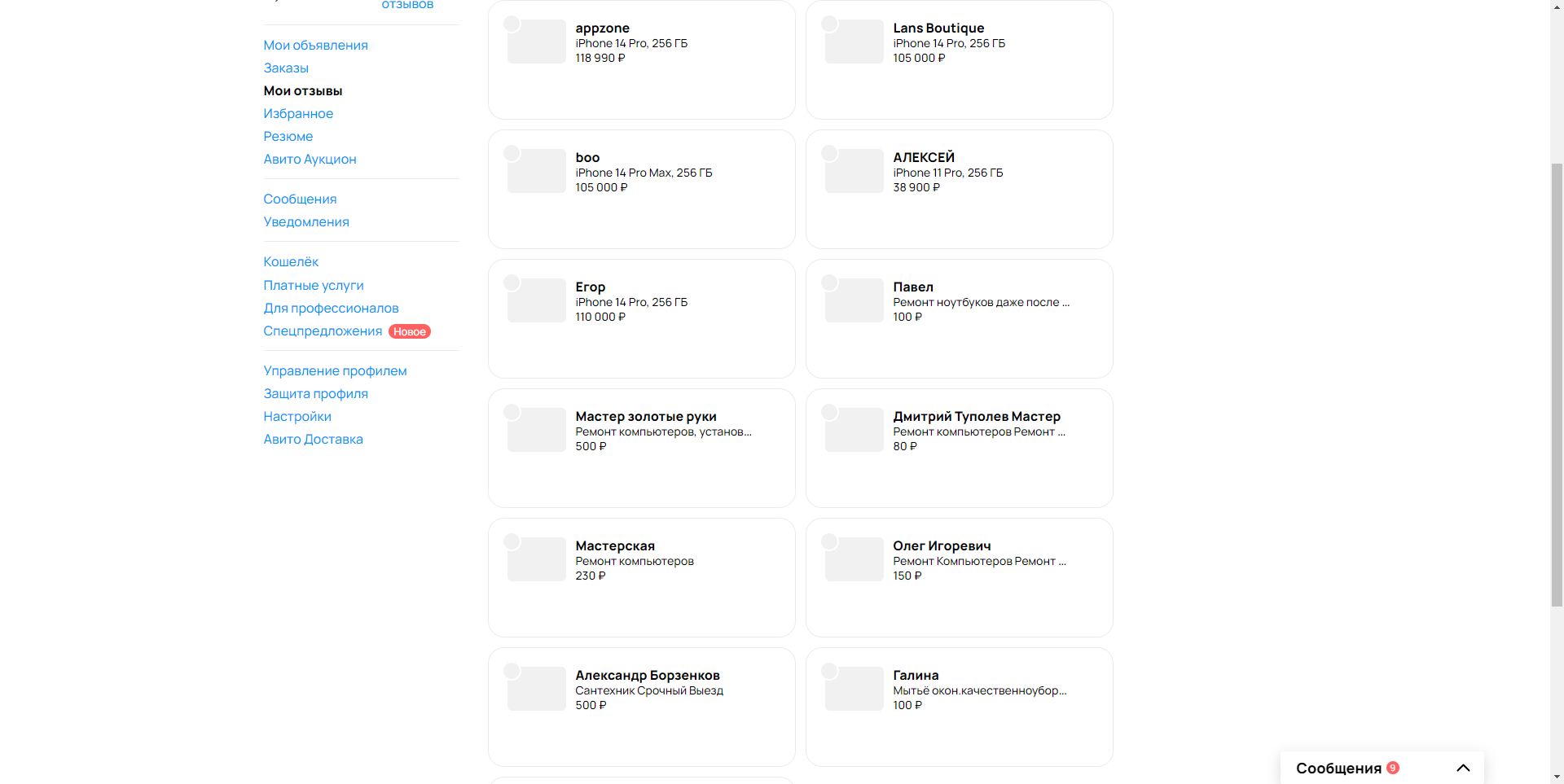Open Спецпредложения section
Image resolution: width=1564 pixels, height=784 pixels.
(323, 331)
